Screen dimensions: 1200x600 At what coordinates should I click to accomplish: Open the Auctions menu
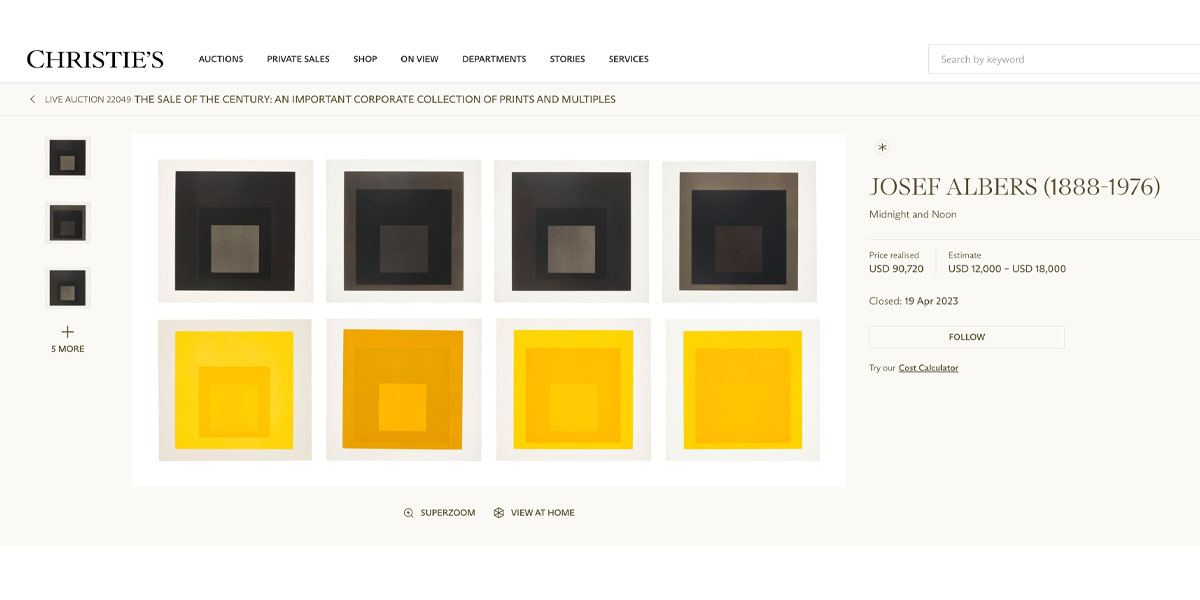pos(221,59)
